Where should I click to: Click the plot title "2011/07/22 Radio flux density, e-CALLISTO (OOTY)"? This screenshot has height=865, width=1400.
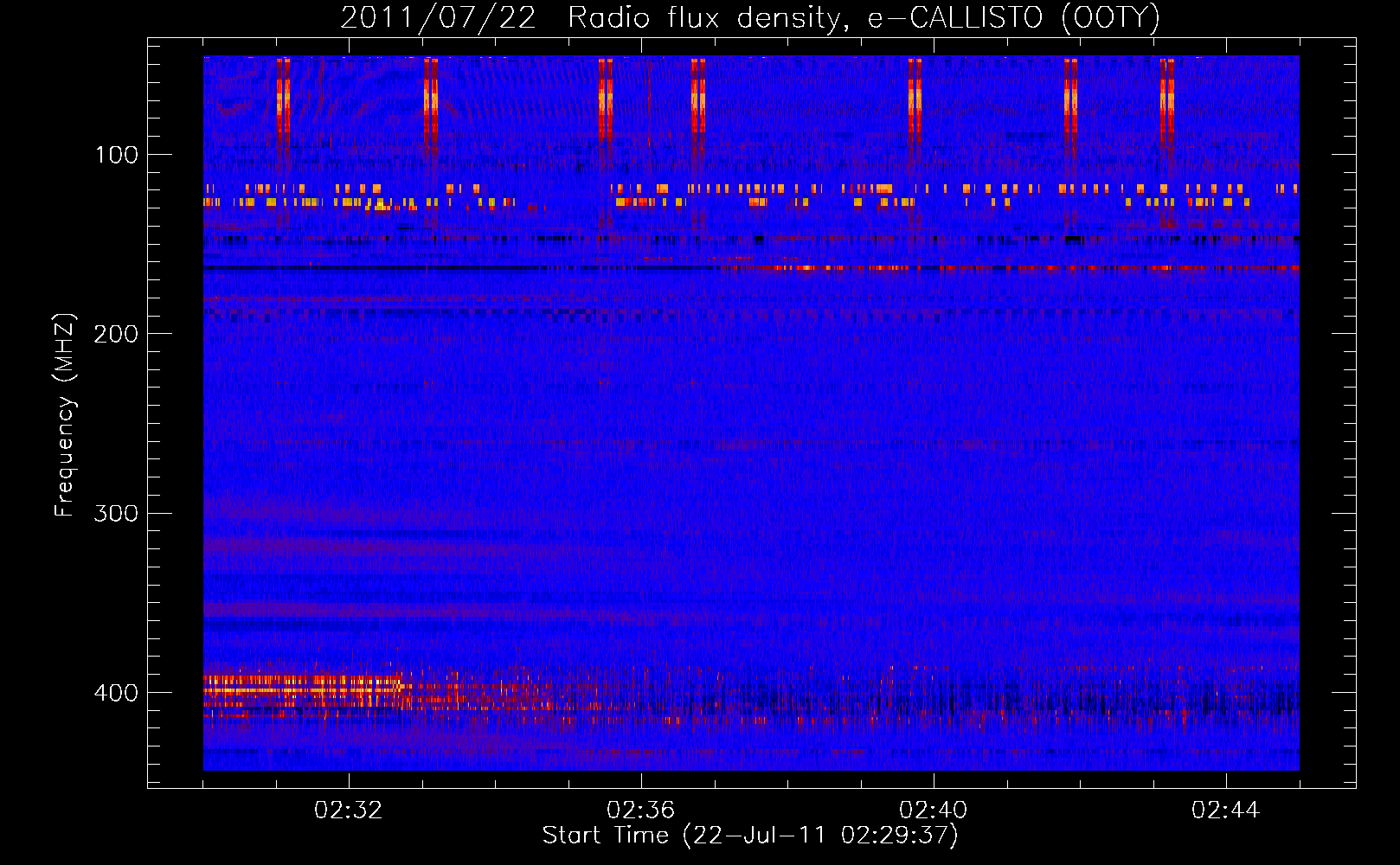coord(750,18)
